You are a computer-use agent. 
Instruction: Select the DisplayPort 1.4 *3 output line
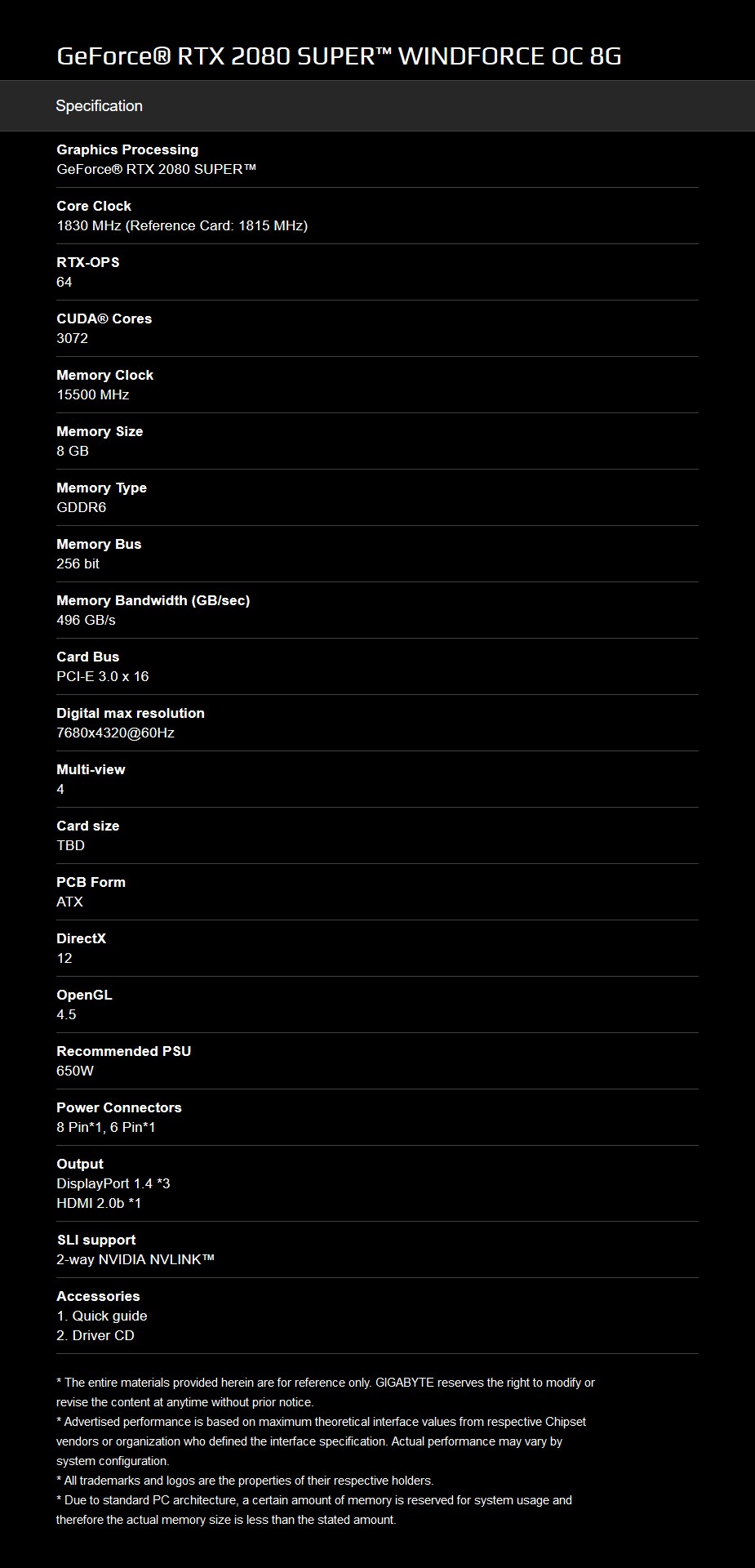pyautogui.click(x=113, y=1183)
